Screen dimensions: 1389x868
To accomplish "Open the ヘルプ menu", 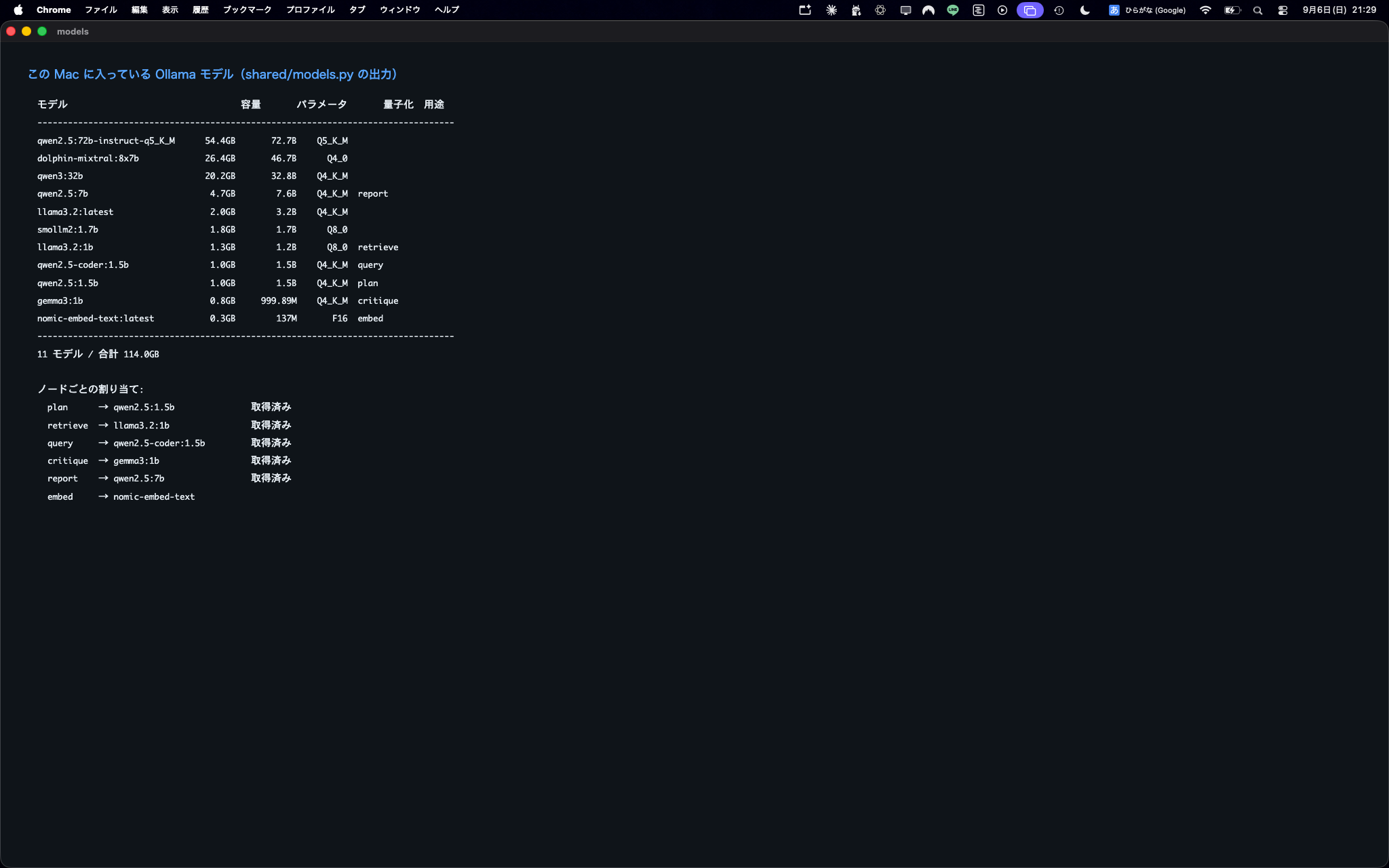I will pyautogui.click(x=447, y=10).
